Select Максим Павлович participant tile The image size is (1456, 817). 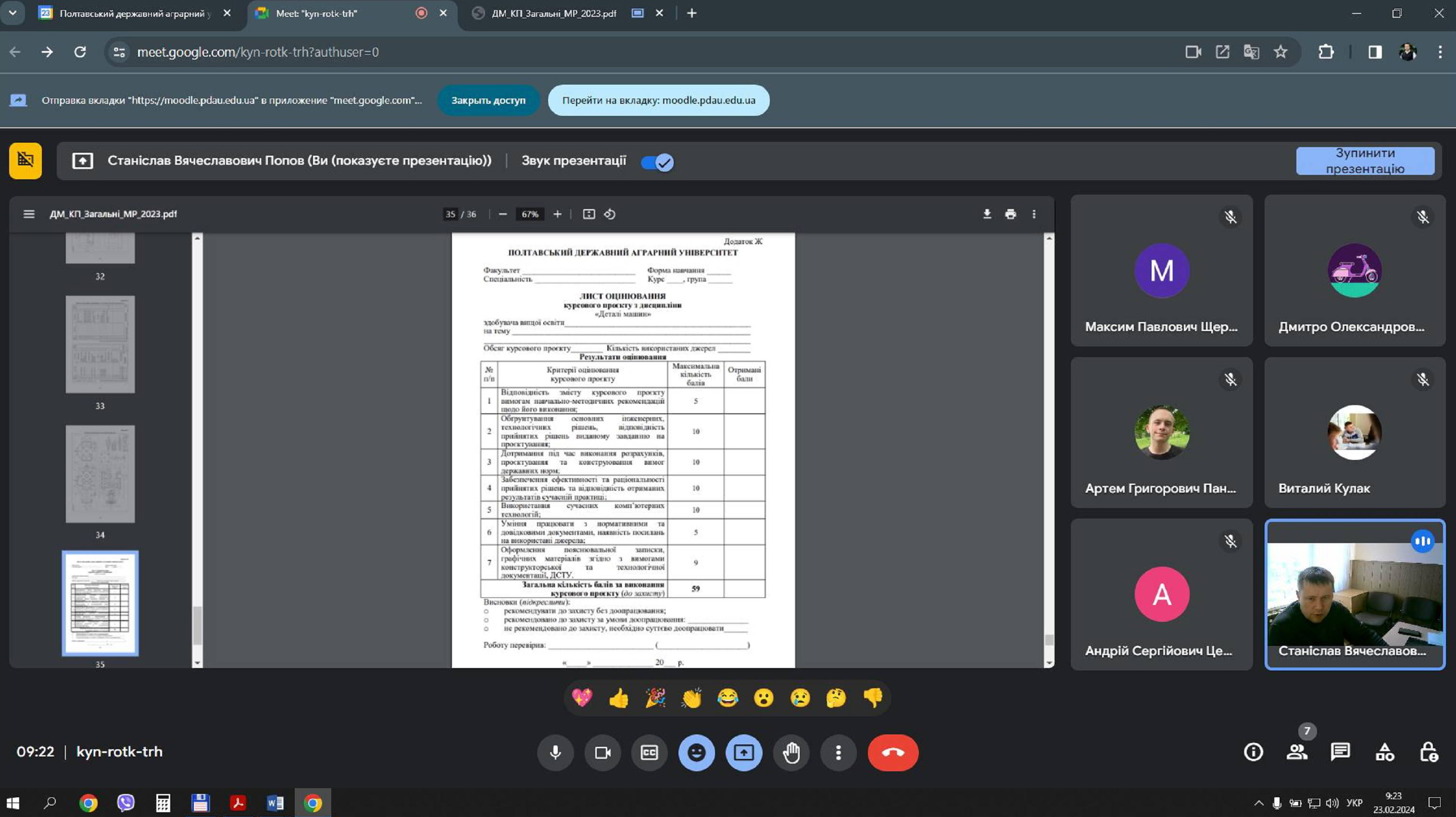1162,271
